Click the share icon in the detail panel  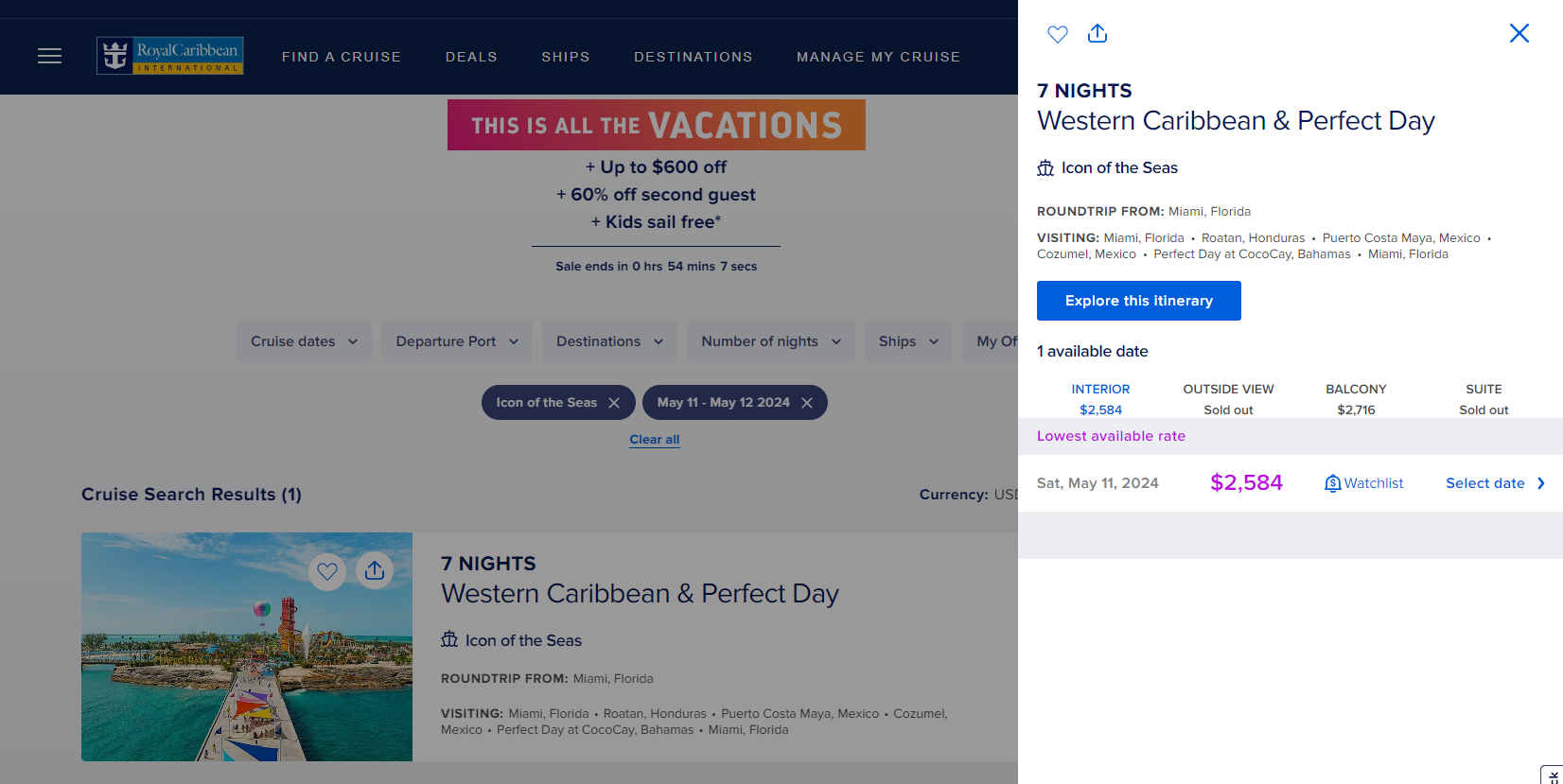point(1098,34)
